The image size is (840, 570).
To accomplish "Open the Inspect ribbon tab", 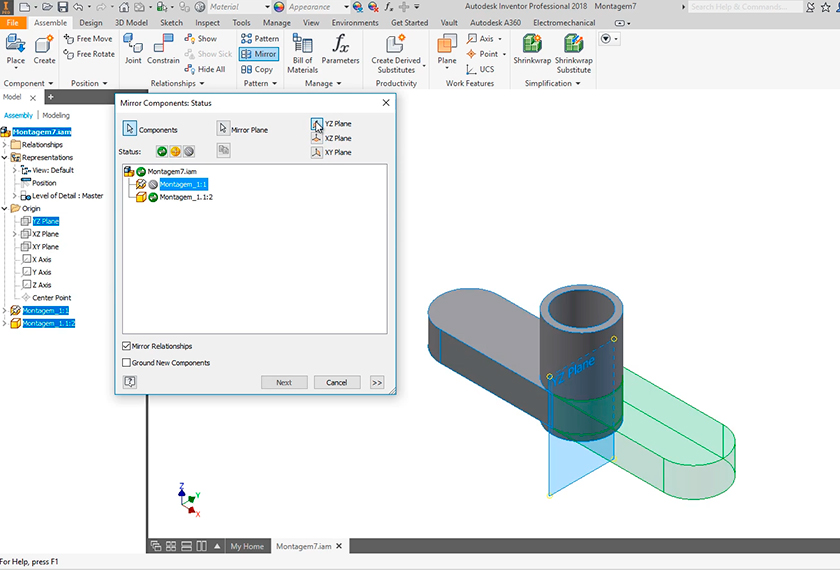I will tap(207, 22).
